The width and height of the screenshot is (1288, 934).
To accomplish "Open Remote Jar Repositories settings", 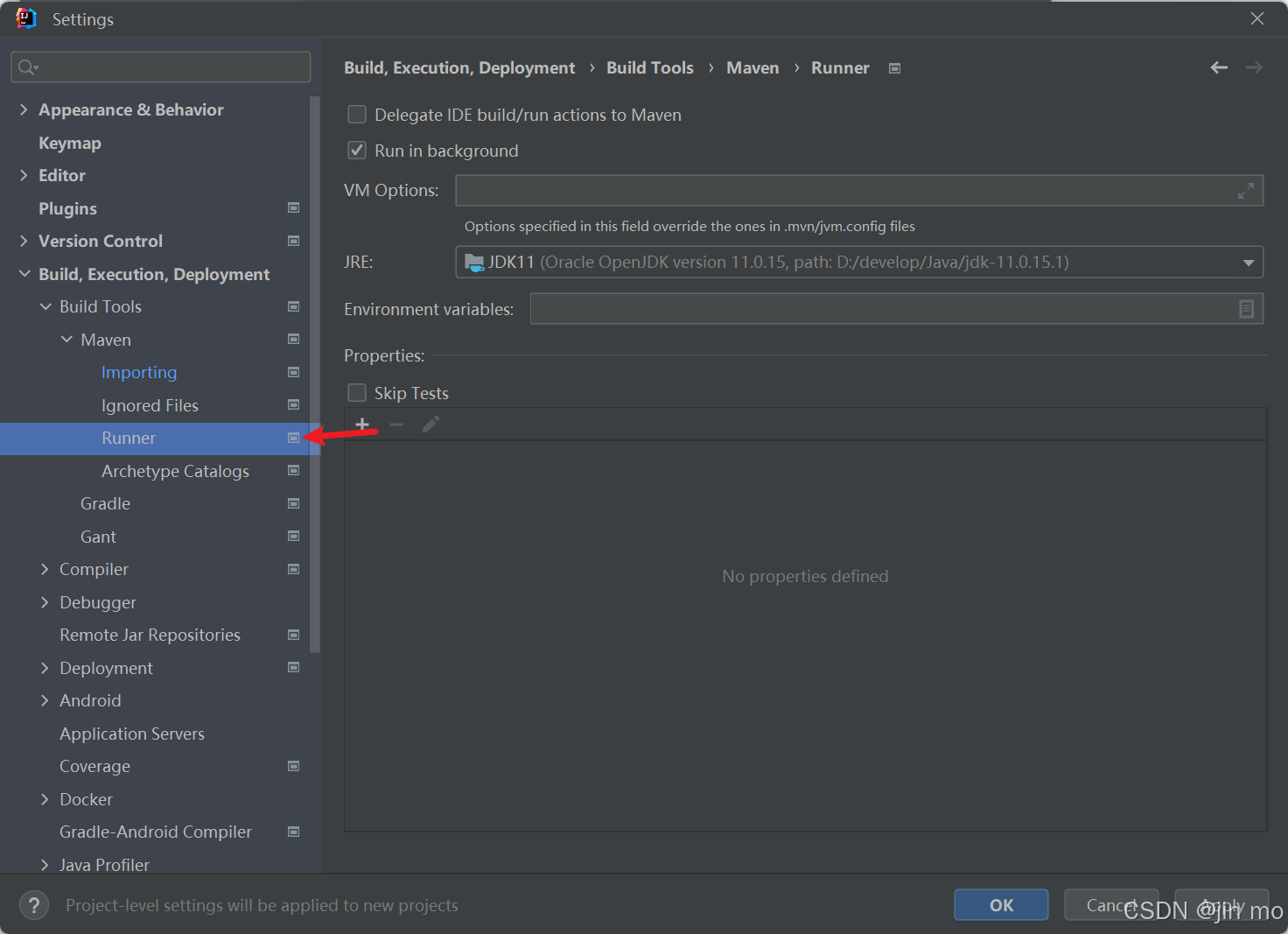I will point(150,635).
